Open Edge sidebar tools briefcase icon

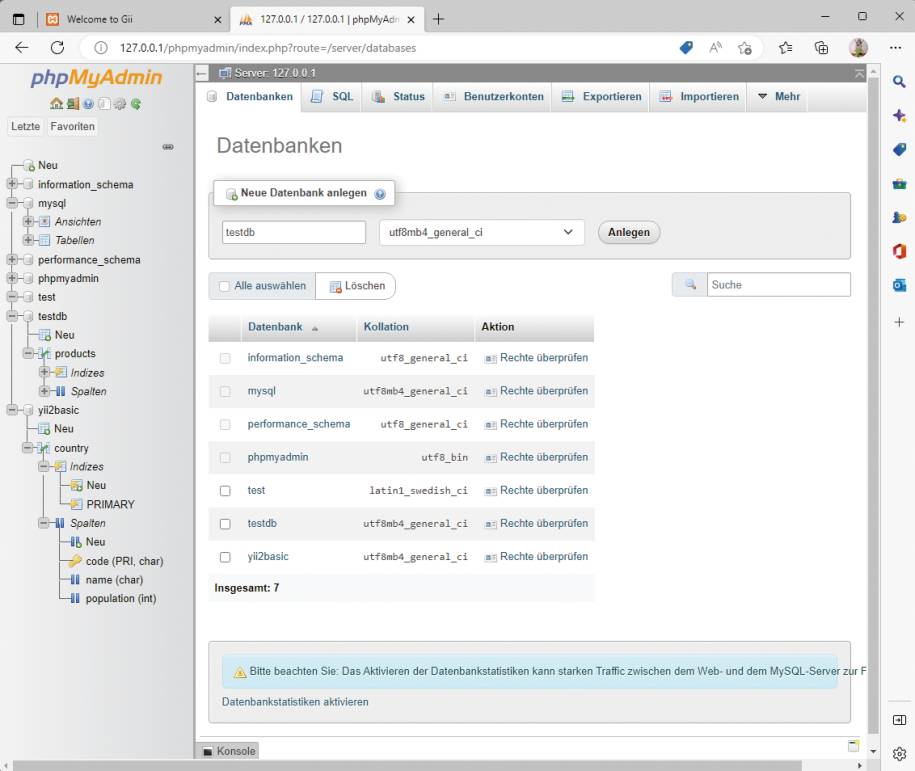point(899,184)
